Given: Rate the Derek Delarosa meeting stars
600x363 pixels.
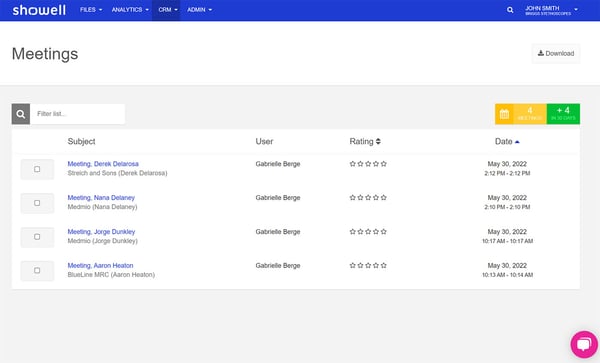Looking at the screenshot, I should [x=368, y=164].
